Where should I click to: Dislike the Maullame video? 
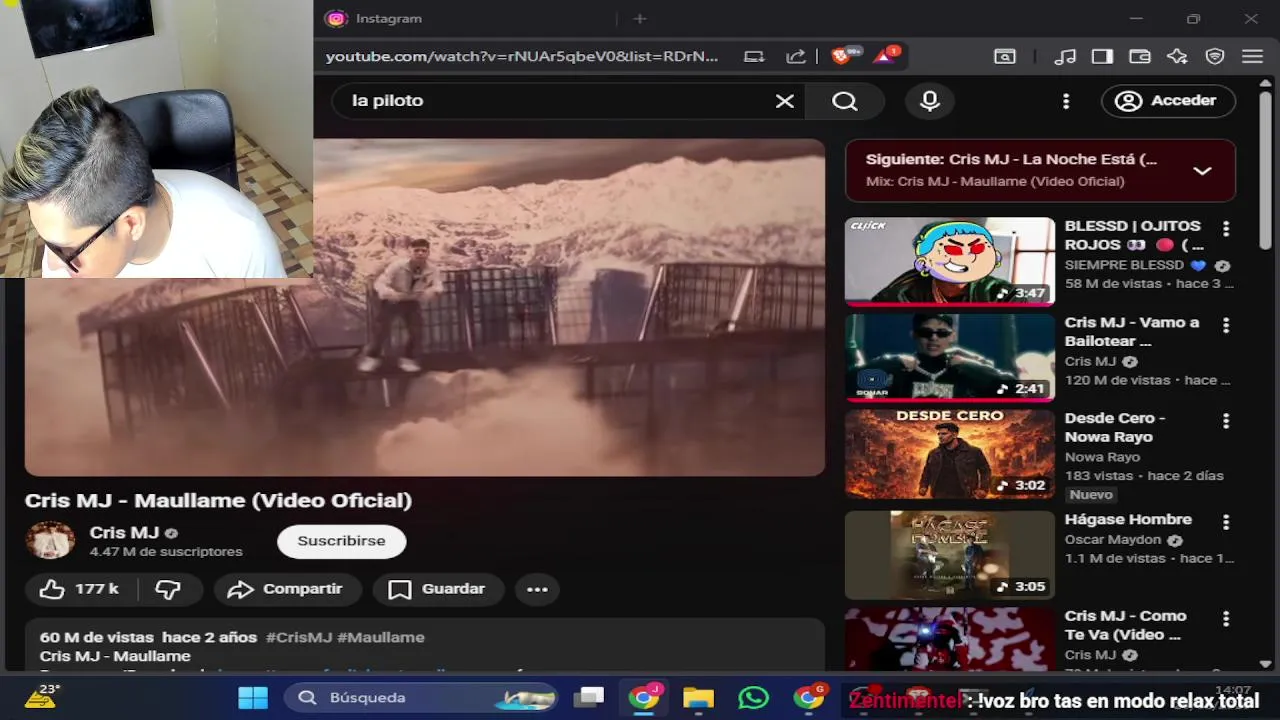click(x=168, y=589)
